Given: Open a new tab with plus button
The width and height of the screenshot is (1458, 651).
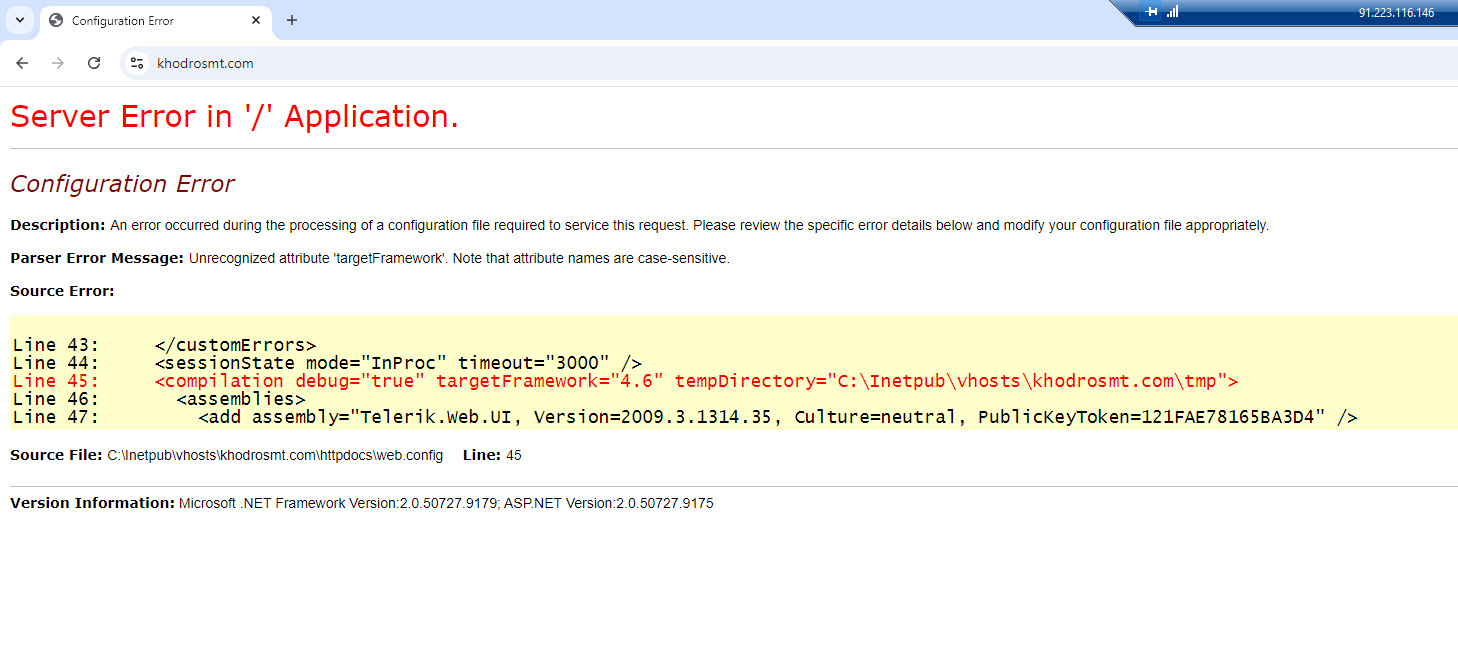Looking at the screenshot, I should tap(292, 20).
